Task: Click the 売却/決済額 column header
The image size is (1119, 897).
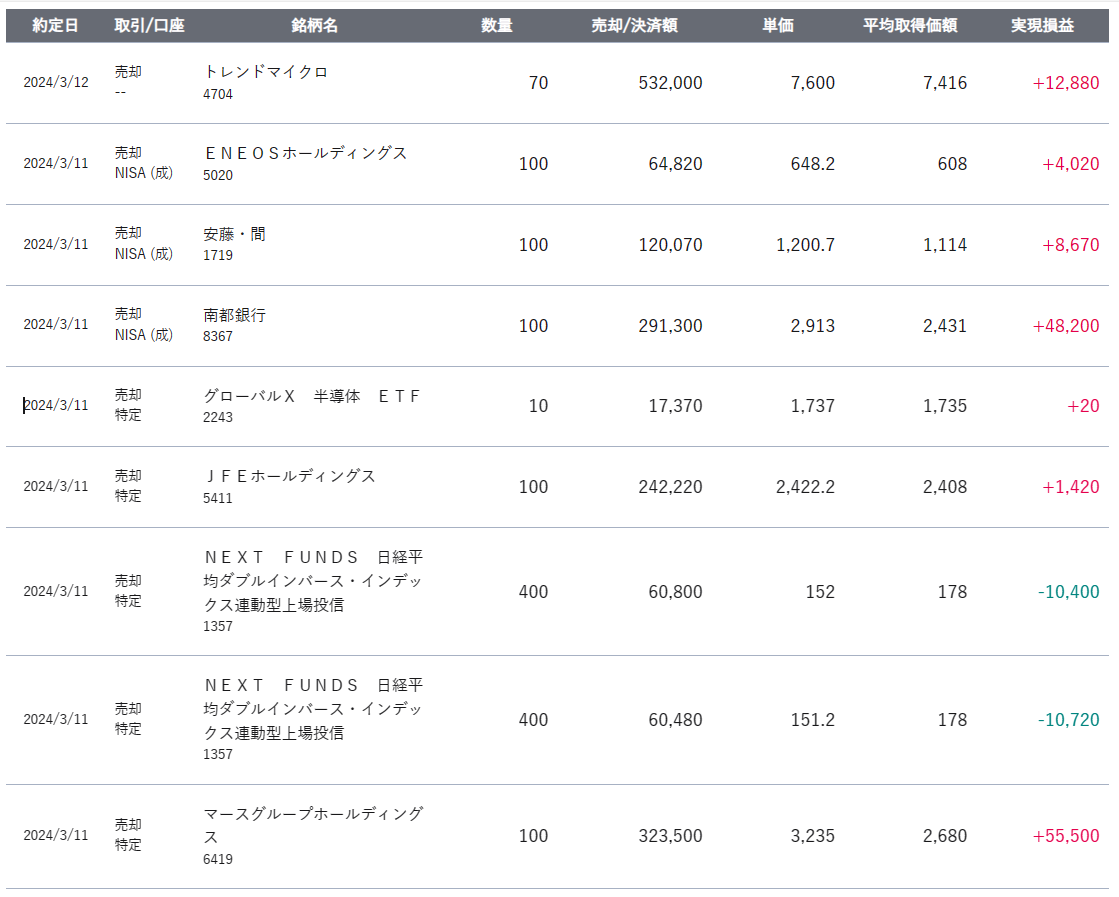Action: pyautogui.click(x=634, y=26)
